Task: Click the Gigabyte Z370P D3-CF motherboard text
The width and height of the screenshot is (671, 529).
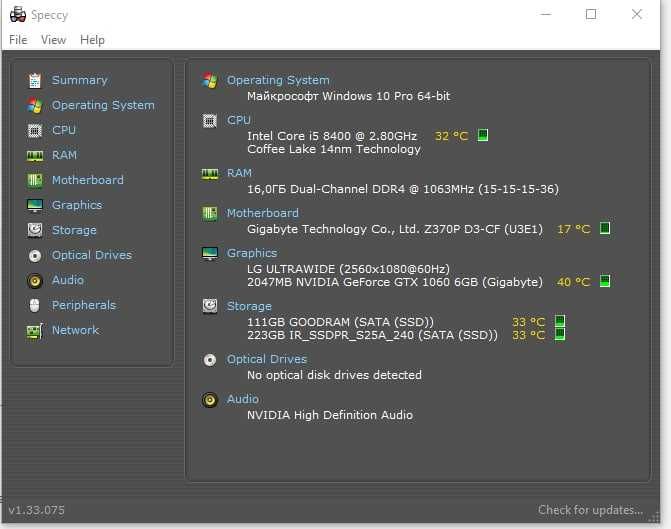Action: point(395,229)
